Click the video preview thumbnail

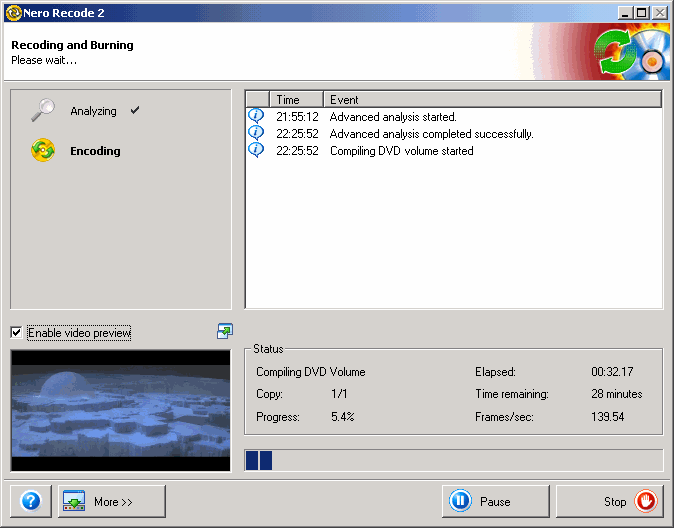click(120, 410)
